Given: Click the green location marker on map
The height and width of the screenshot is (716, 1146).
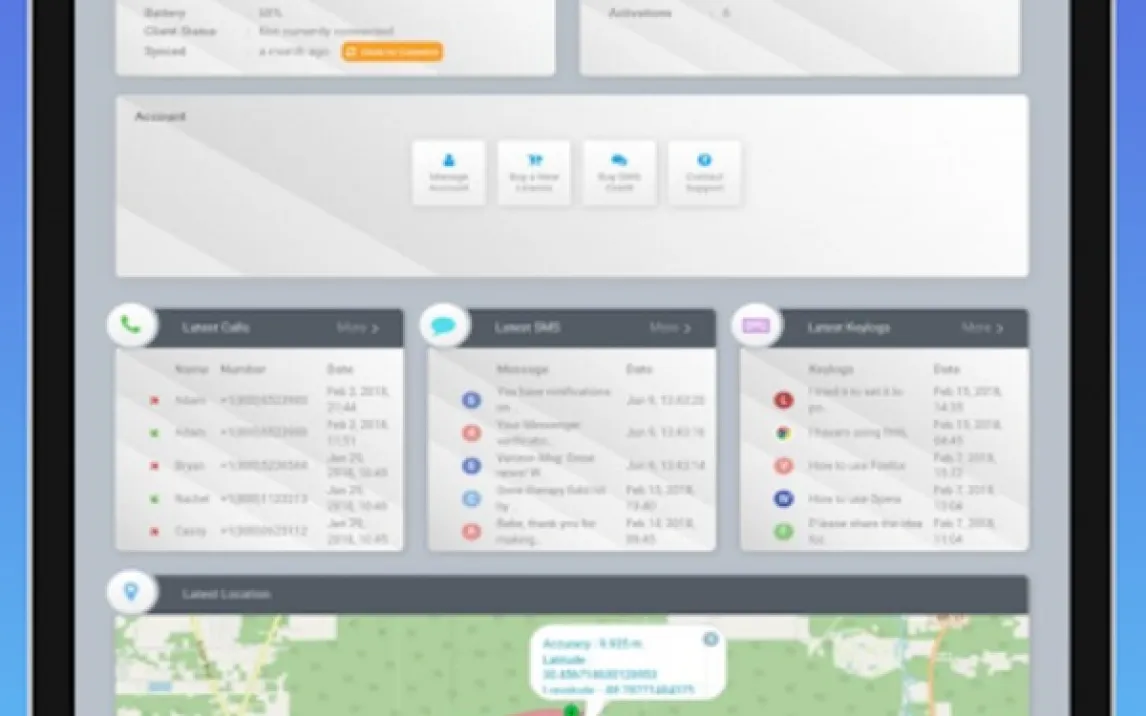Looking at the screenshot, I should [x=571, y=709].
